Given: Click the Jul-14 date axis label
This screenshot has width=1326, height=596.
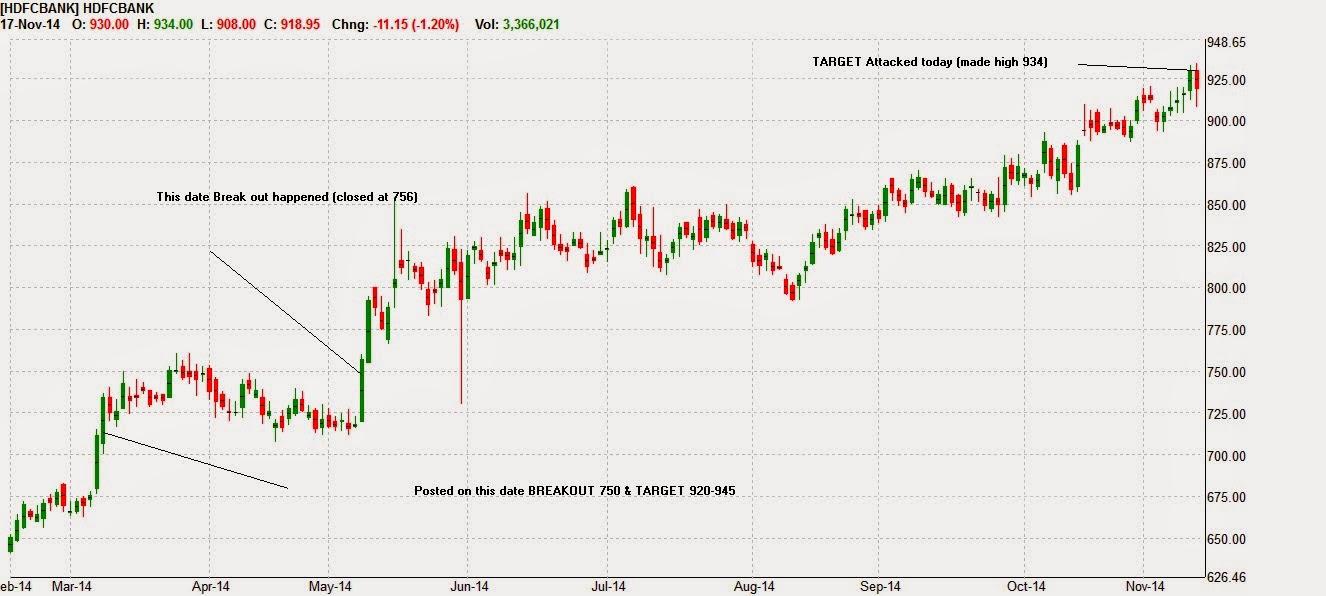Looking at the screenshot, I should tap(609, 587).
